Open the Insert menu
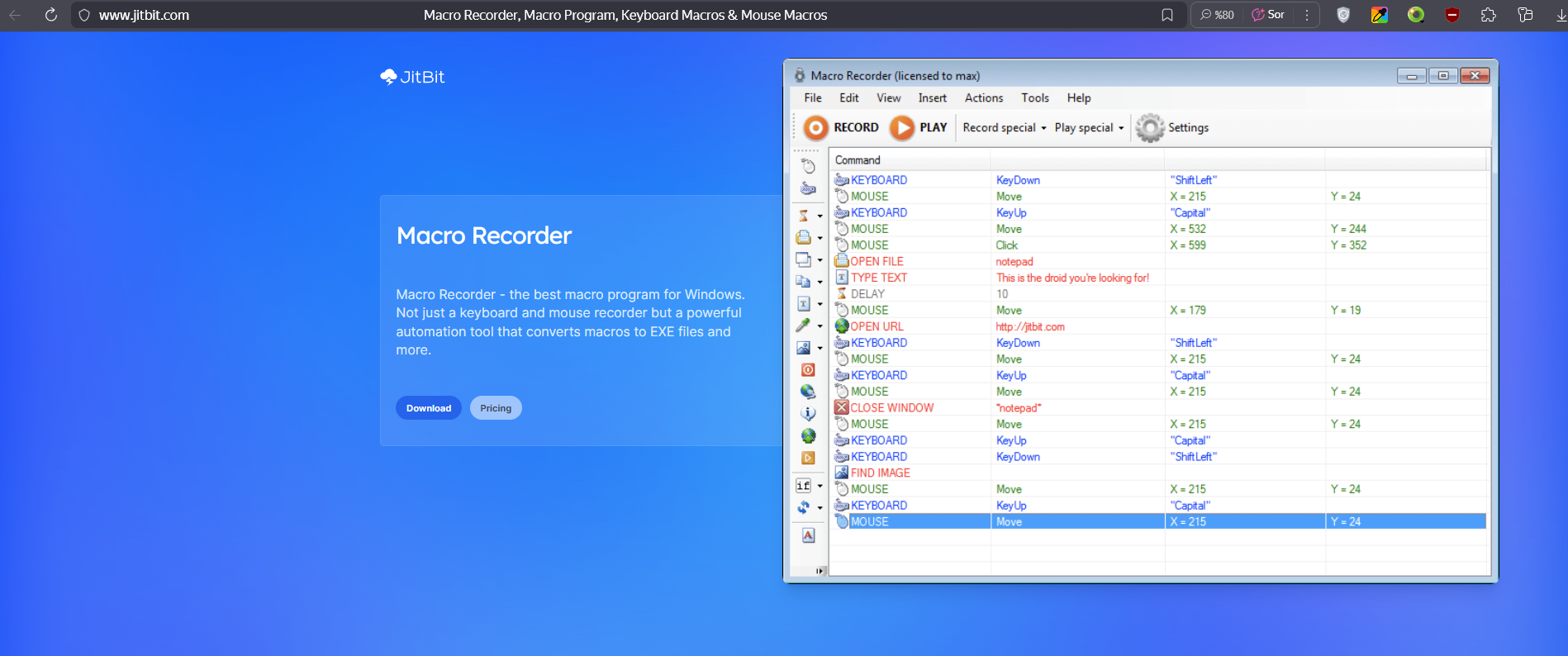Image resolution: width=1568 pixels, height=656 pixels. tap(933, 97)
